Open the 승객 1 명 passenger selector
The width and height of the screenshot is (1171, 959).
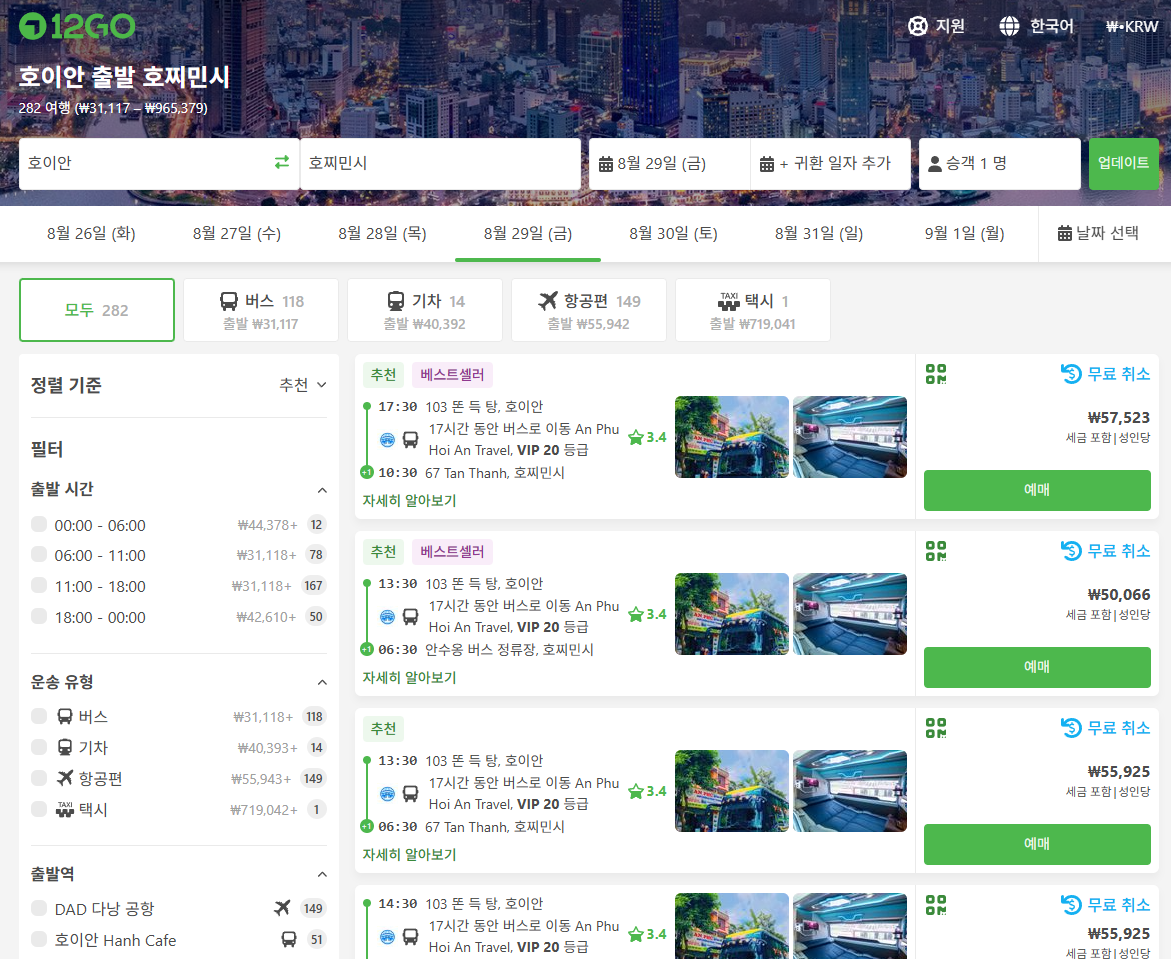(x=999, y=164)
